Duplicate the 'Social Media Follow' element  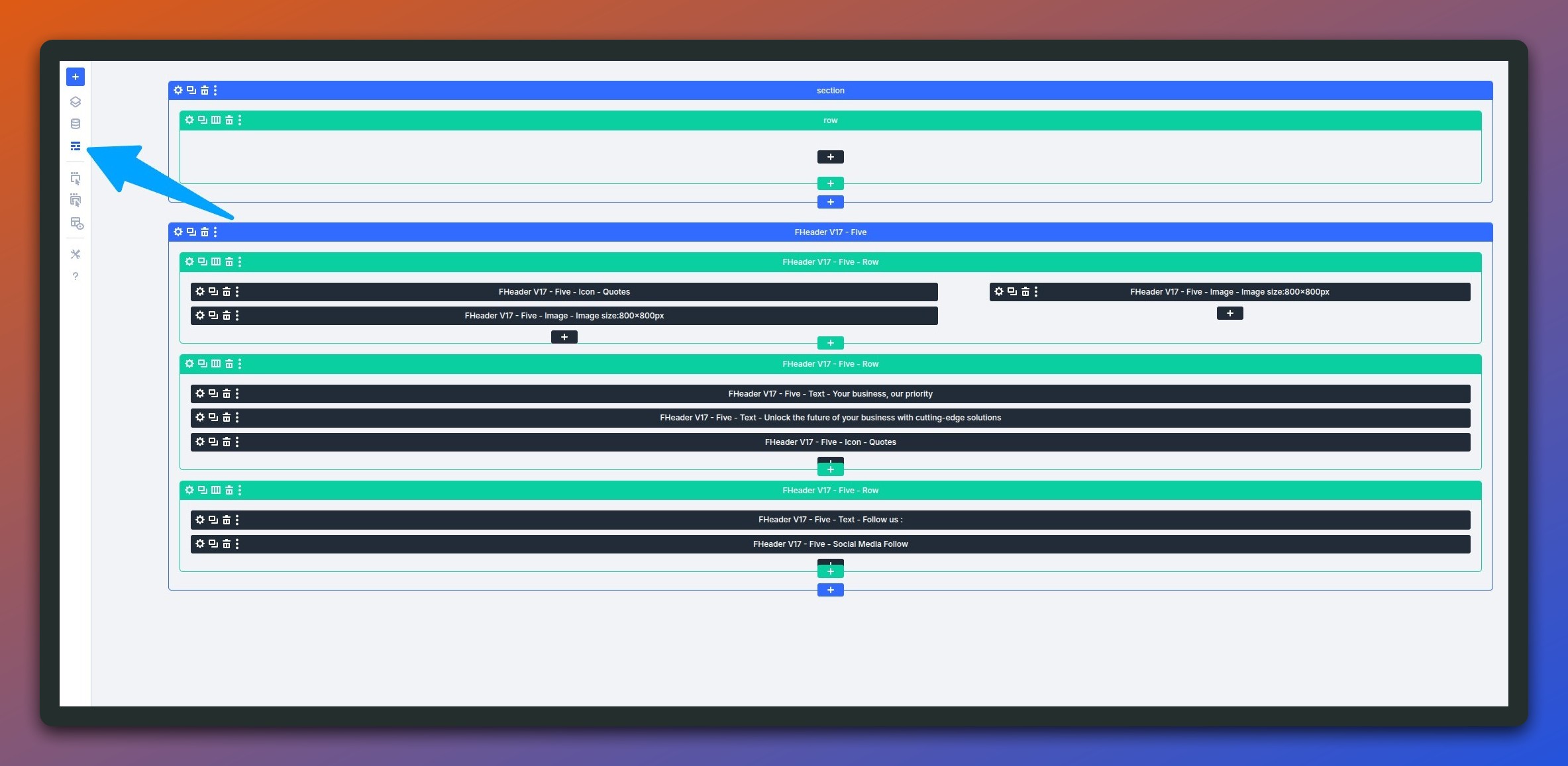[x=213, y=544]
